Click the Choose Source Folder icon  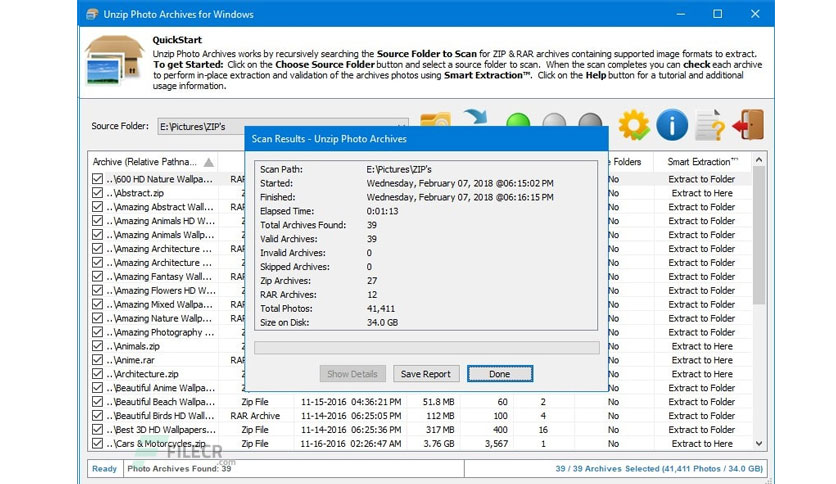pyautogui.click(x=435, y=119)
